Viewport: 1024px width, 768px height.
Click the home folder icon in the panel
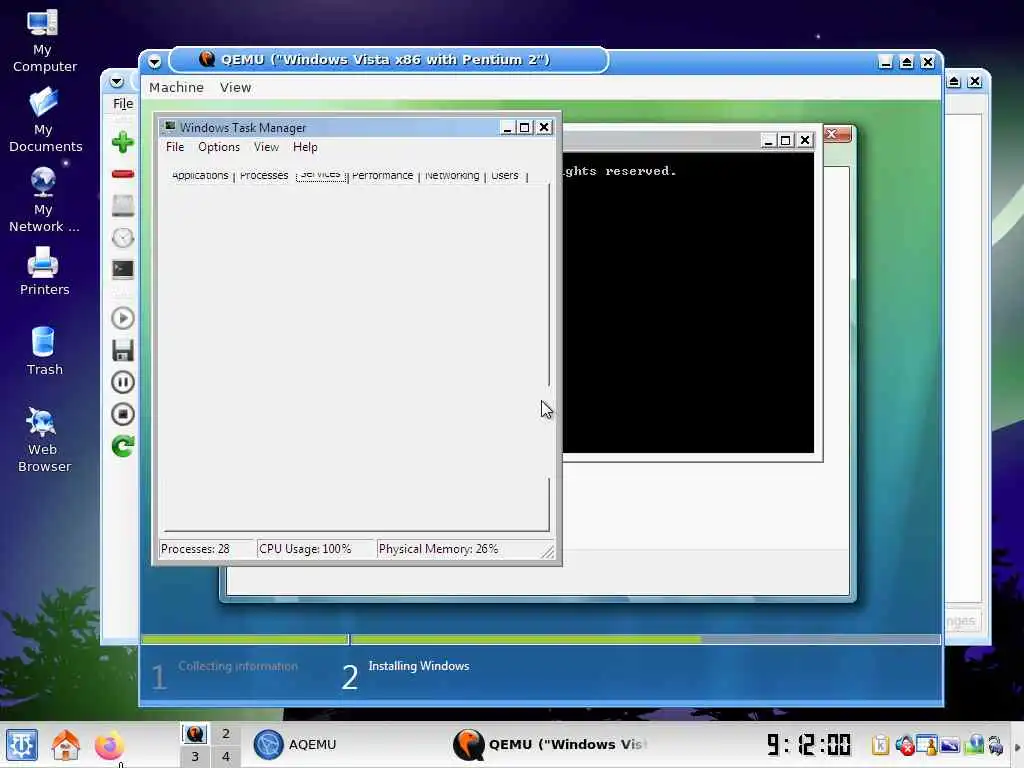click(x=65, y=745)
